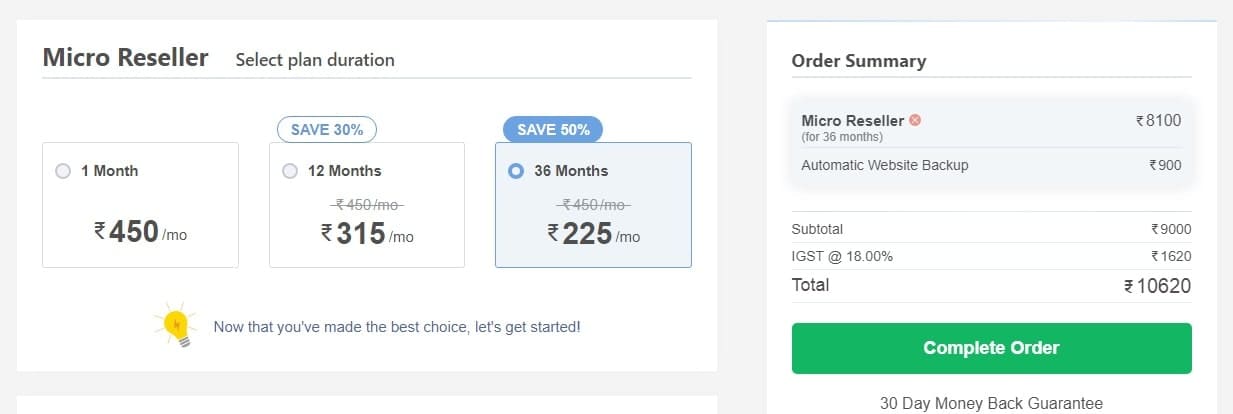Click the Total amount ₹10620
The width and height of the screenshot is (1233, 414).
click(x=1157, y=286)
